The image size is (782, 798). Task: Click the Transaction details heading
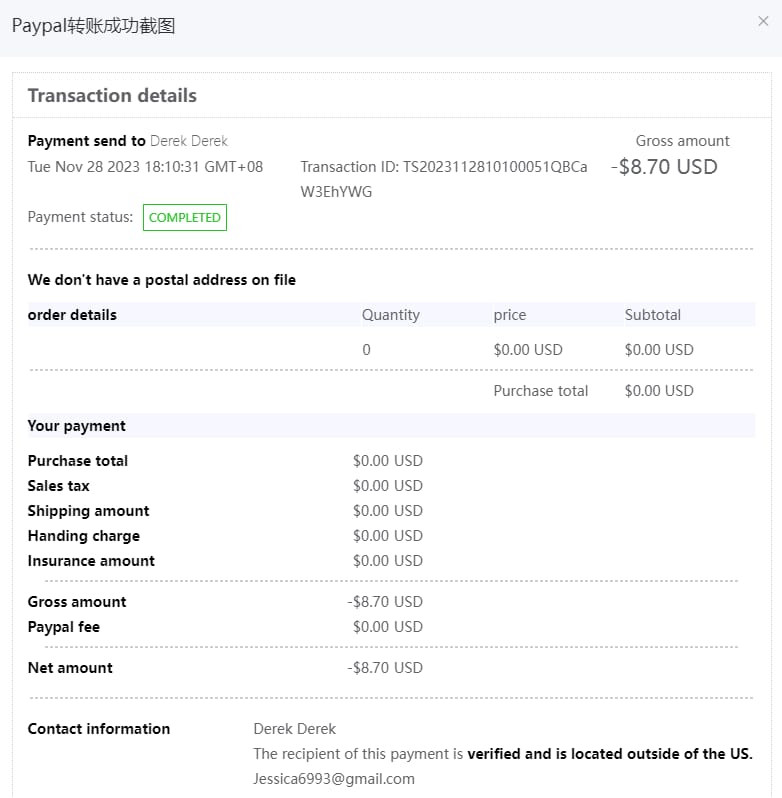[112, 96]
